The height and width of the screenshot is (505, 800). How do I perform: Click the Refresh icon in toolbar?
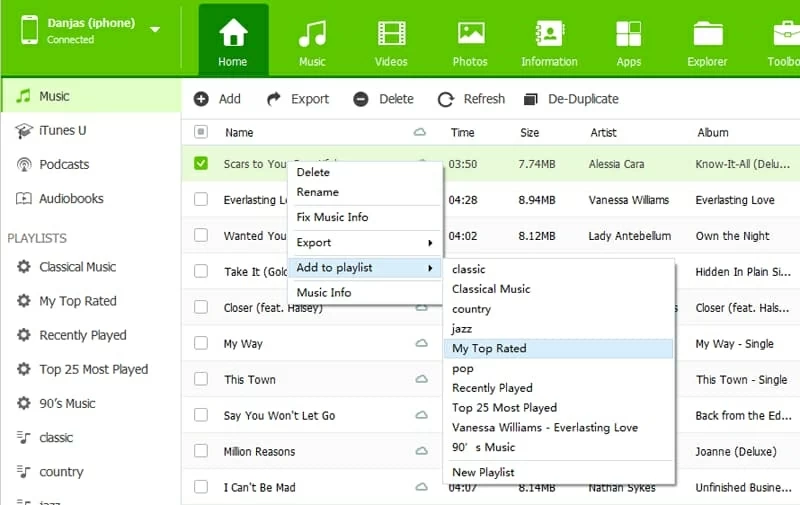(447, 99)
